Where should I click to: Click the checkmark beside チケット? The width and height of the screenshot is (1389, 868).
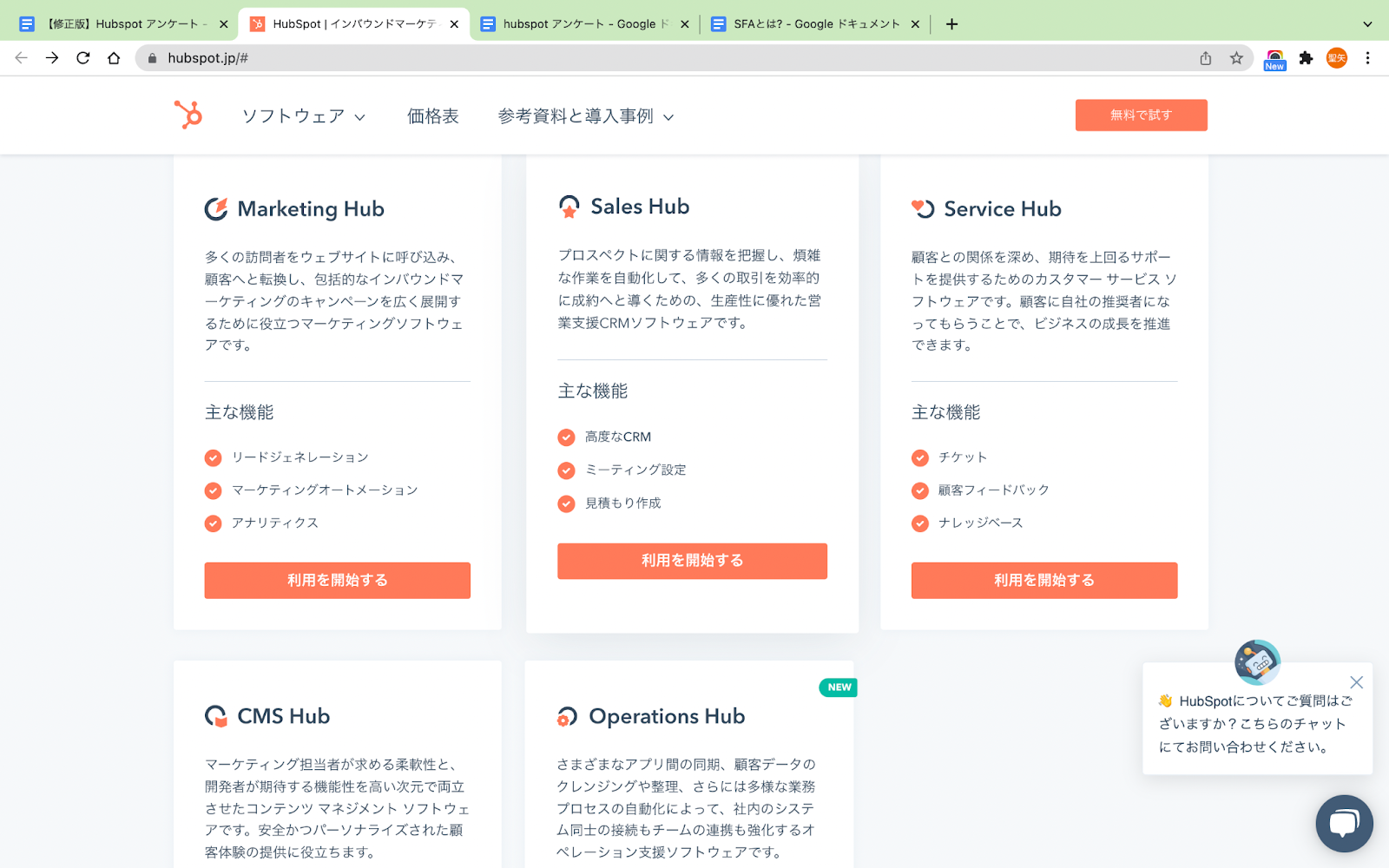(920, 457)
